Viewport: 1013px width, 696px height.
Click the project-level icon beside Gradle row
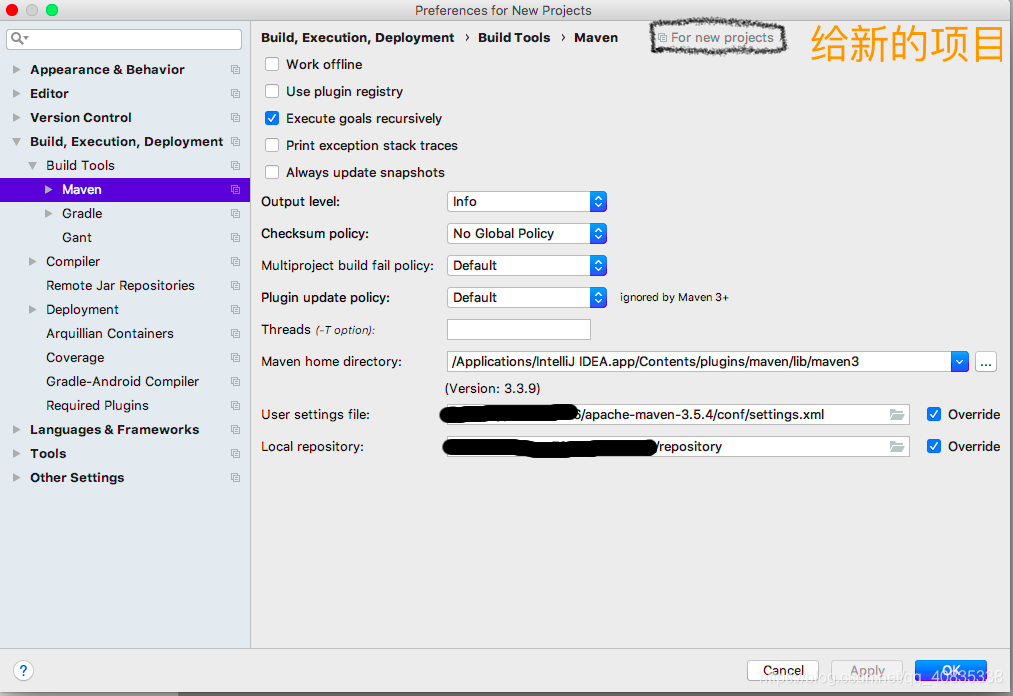pos(235,214)
